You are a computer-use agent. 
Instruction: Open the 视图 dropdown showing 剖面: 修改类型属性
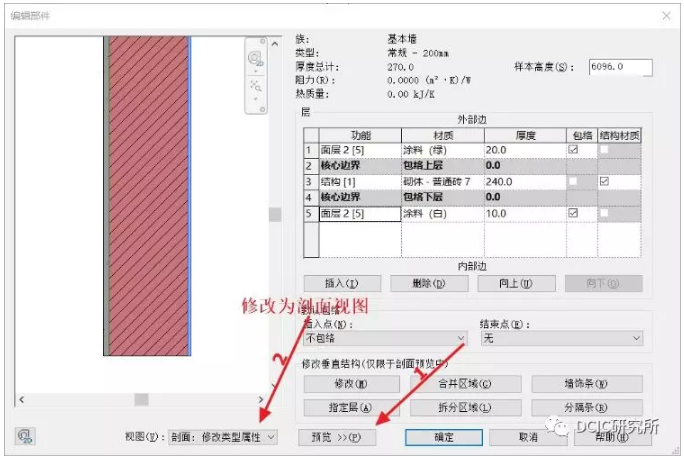[x=222, y=437]
